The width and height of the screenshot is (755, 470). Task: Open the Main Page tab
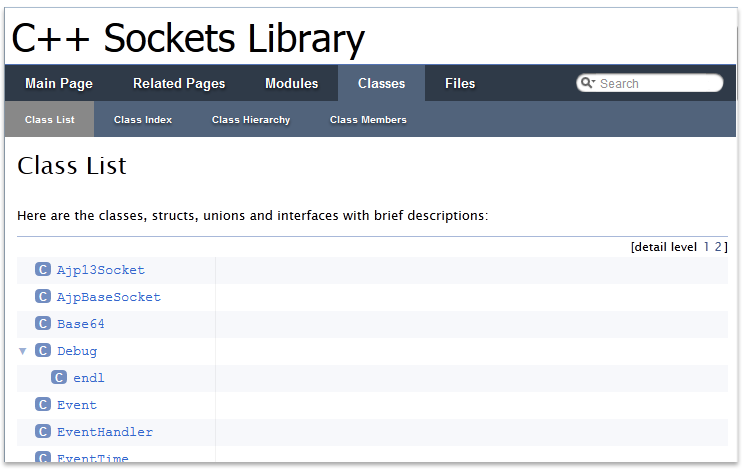coord(59,83)
